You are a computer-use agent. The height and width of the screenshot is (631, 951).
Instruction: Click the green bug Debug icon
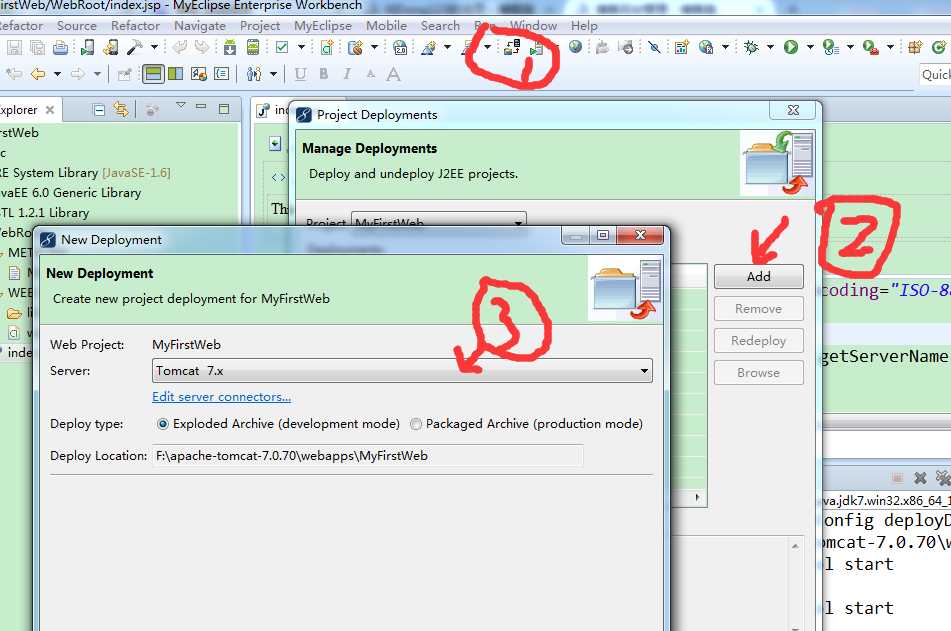tap(751, 47)
